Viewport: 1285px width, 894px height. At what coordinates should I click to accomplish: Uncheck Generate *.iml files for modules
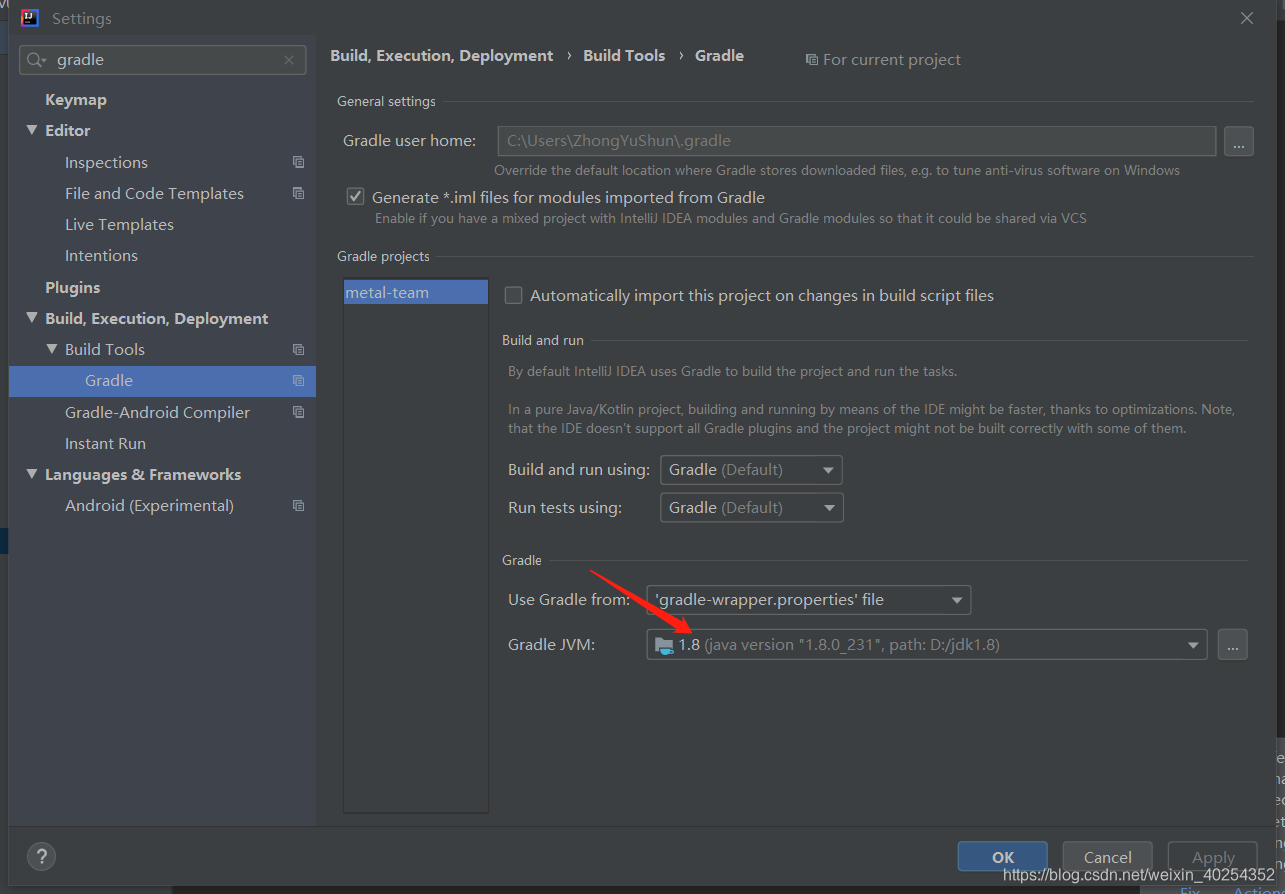(x=355, y=197)
